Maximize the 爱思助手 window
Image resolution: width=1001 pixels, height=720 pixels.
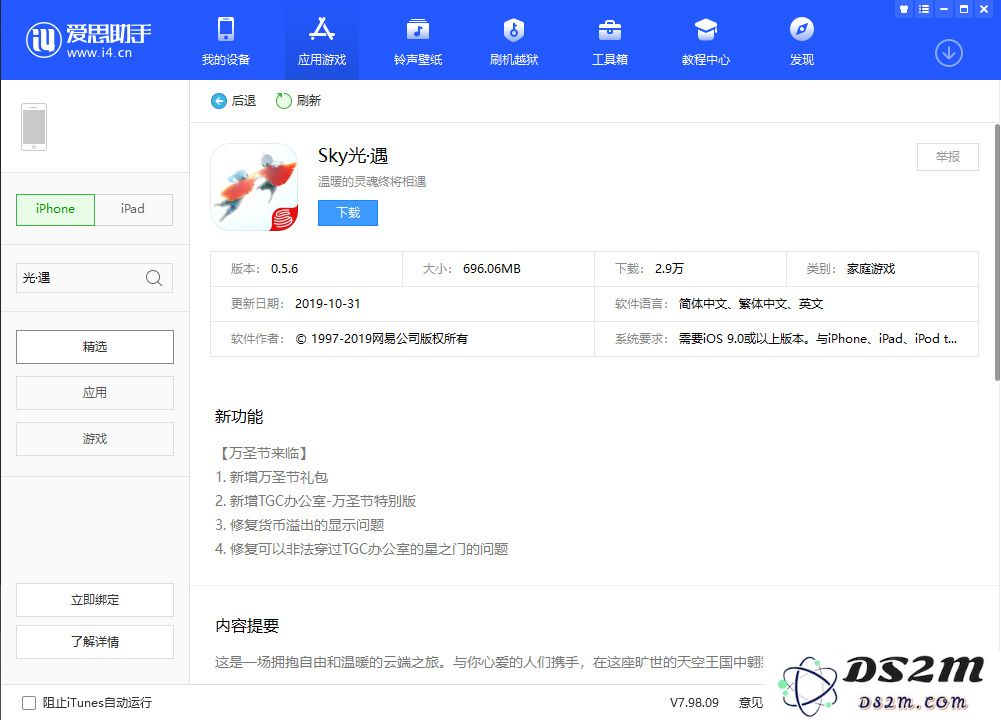pyautogui.click(x=964, y=9)
